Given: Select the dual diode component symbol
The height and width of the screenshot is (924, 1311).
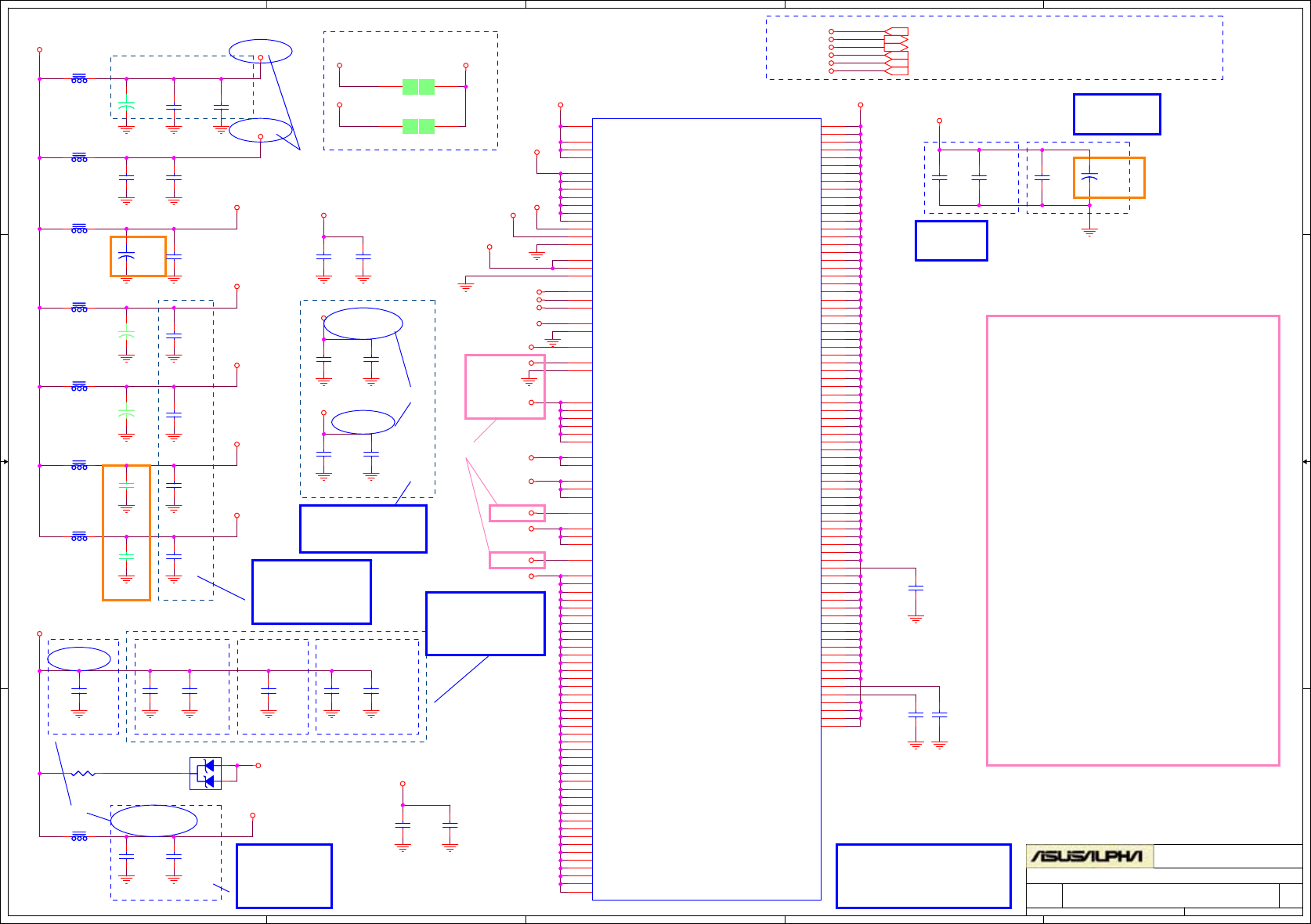Looking at the screenshot, I should (205, 774).
